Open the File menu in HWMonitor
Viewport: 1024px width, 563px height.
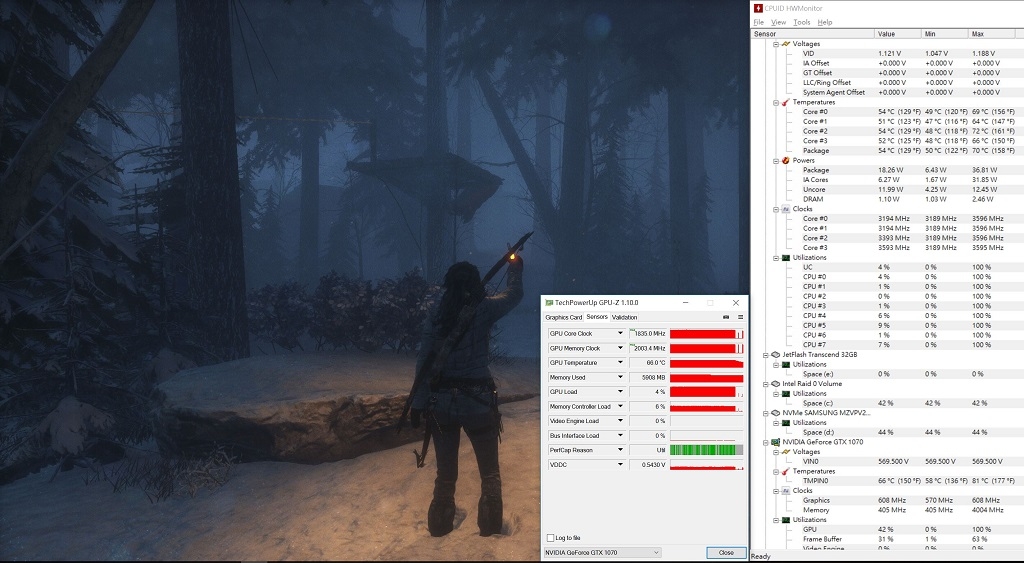coord(758,22)
